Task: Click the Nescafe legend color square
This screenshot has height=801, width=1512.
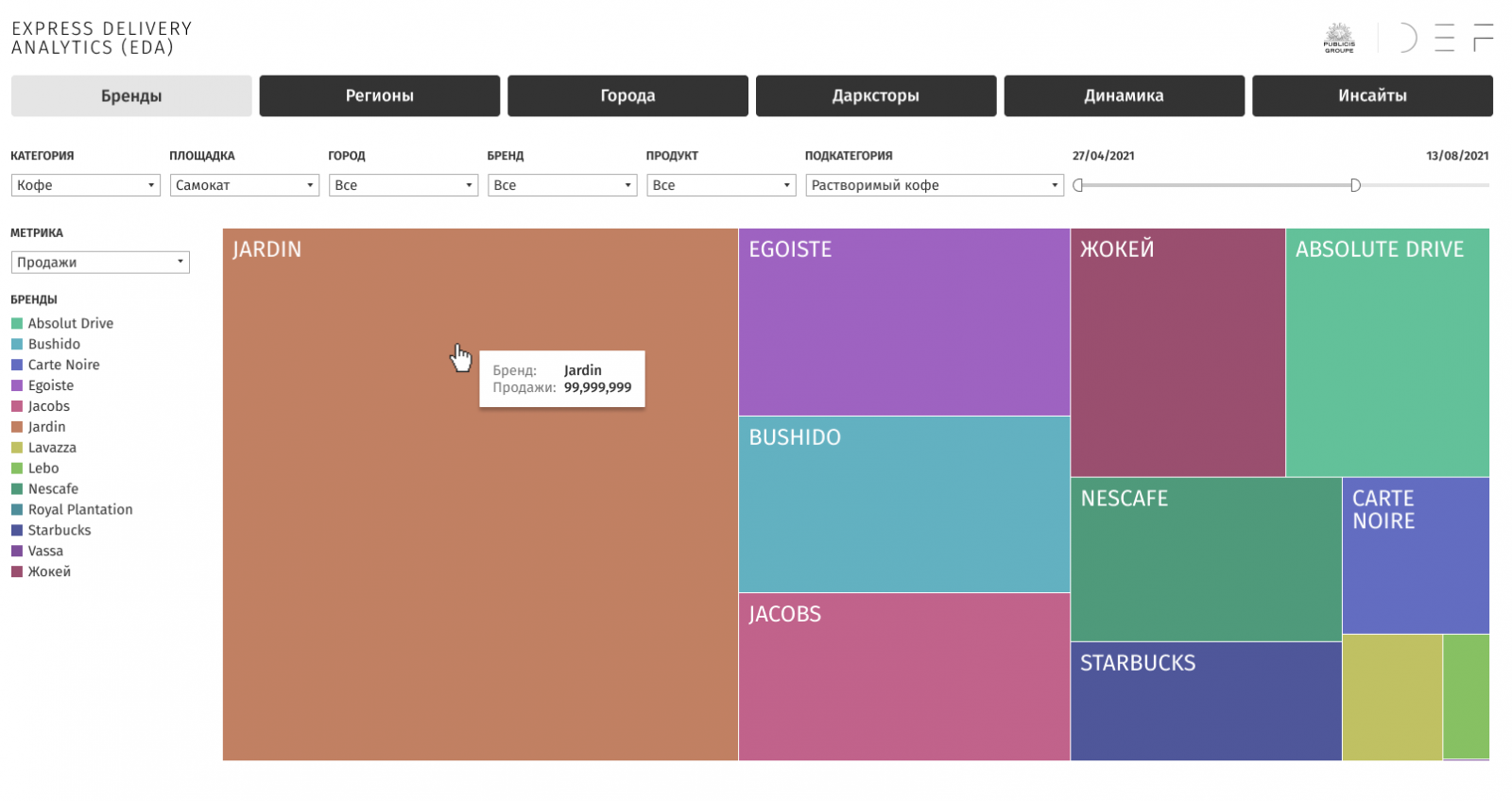Action: (17, 489)
